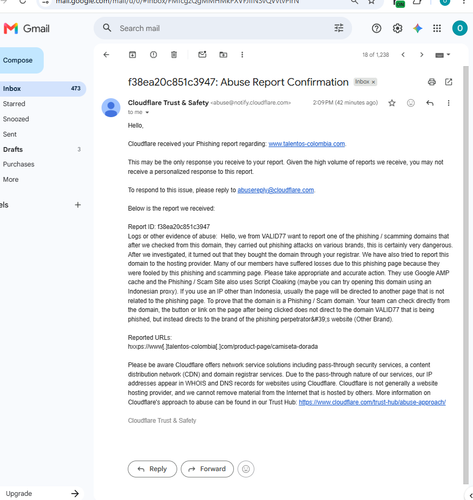Print the email conversation
The width and height of the screenshot is (473, 500).
pyautogui.click(x=432, y=82)
